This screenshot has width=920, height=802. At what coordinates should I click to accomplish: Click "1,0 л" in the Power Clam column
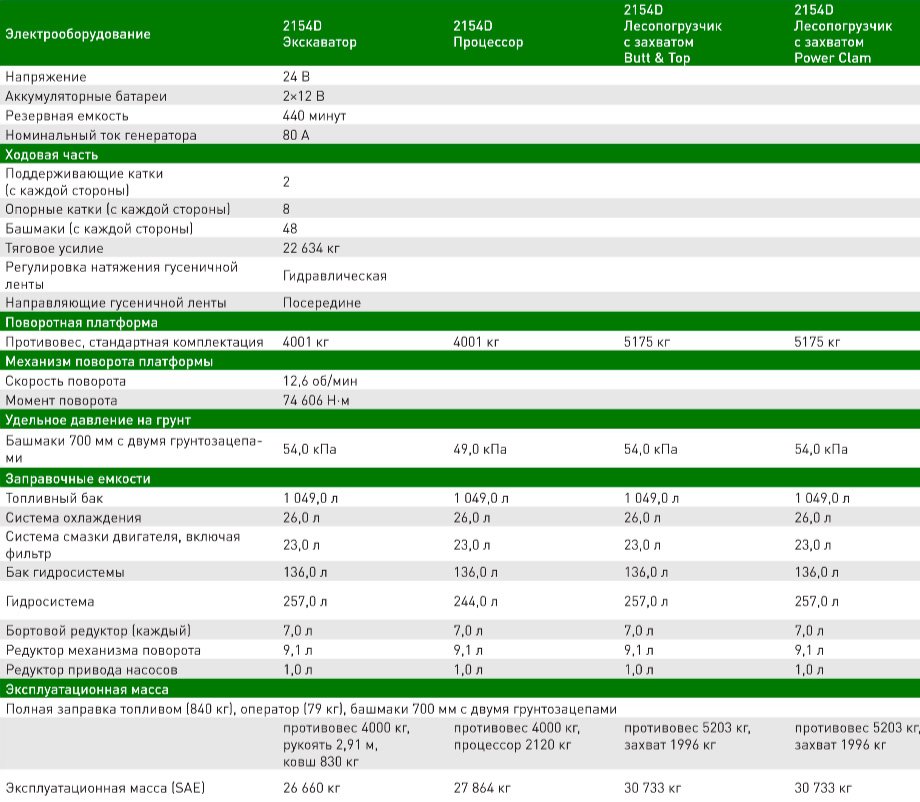(809, 670)
